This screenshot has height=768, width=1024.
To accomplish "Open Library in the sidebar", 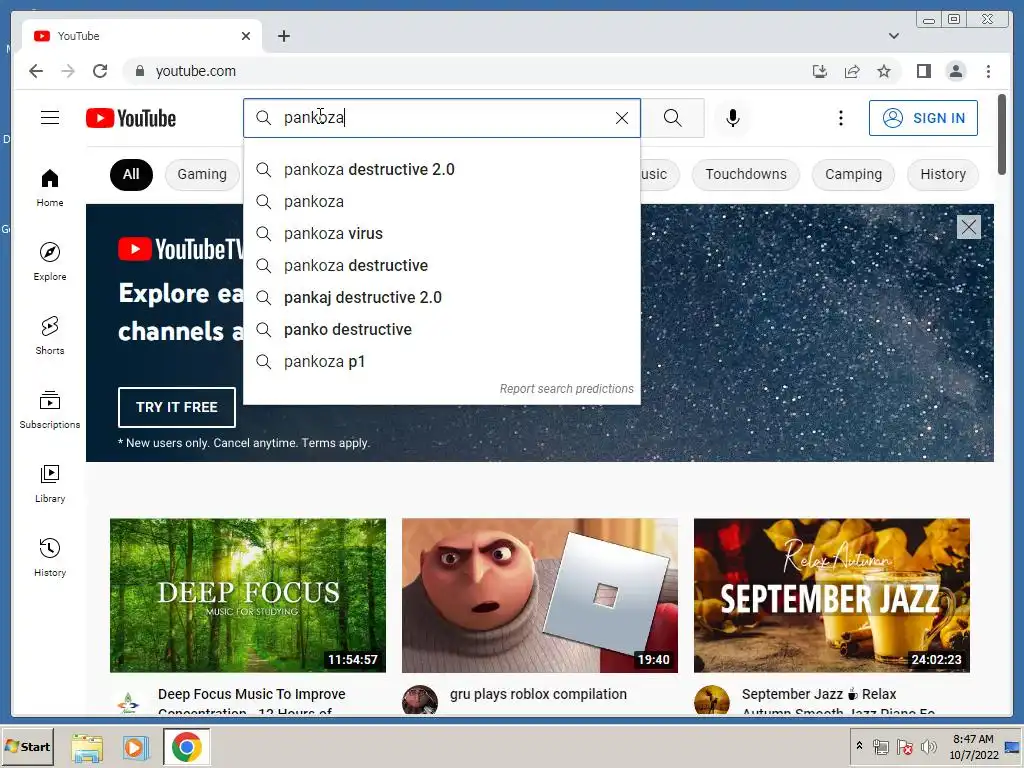I will coord(50,483).
